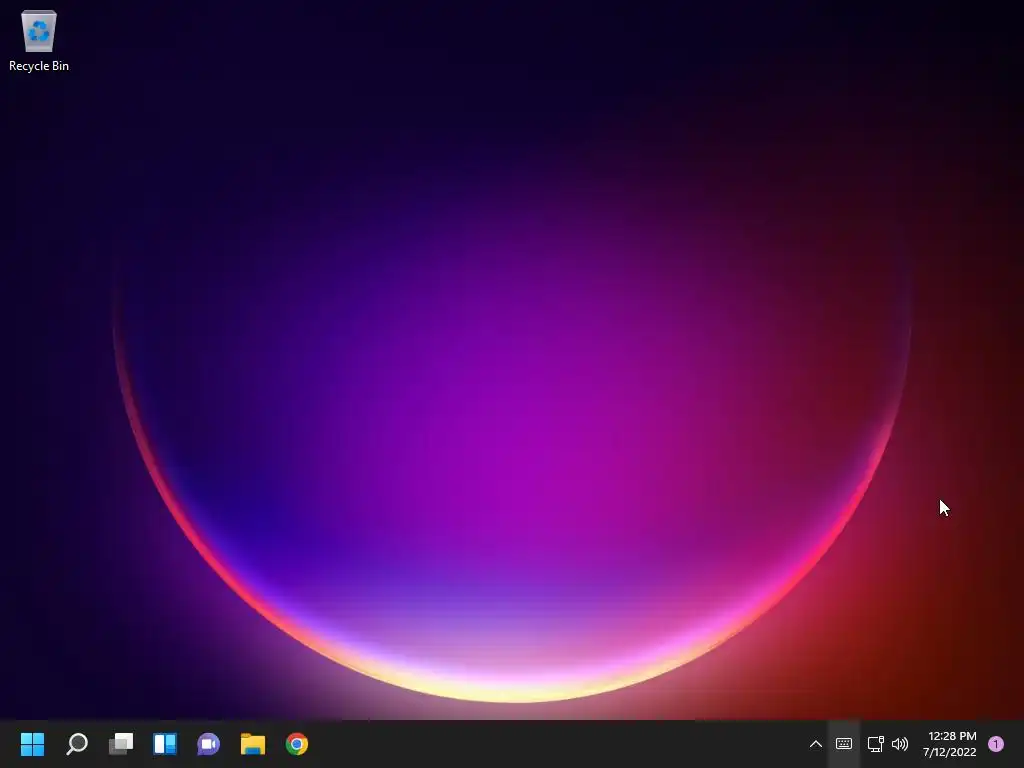
Task: Open the Widgets panel
Action: [165, 744]
